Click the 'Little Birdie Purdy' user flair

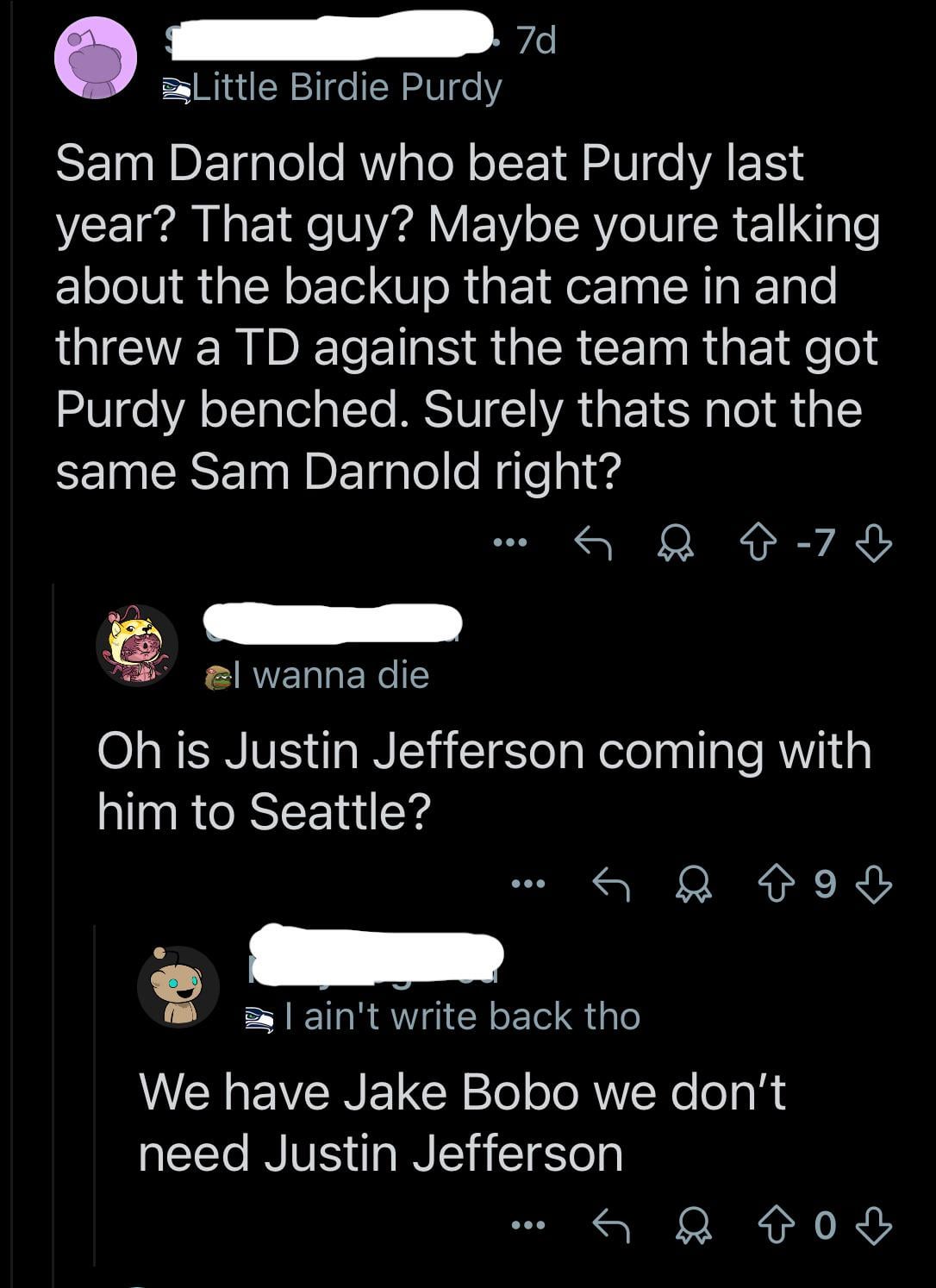pos(334,88)
